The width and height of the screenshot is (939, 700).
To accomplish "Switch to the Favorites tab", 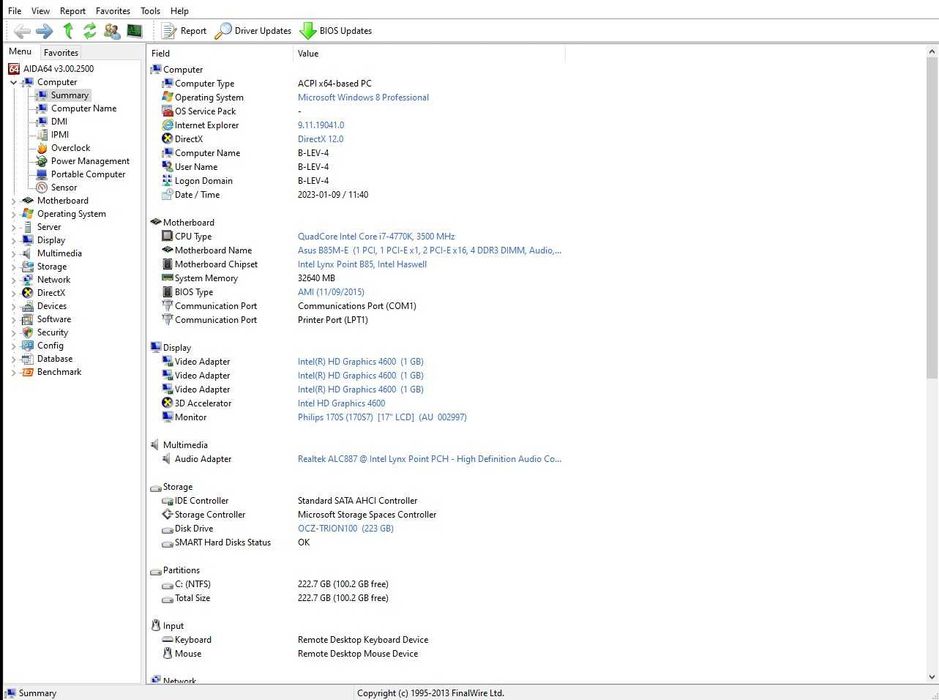I will 60,53.
